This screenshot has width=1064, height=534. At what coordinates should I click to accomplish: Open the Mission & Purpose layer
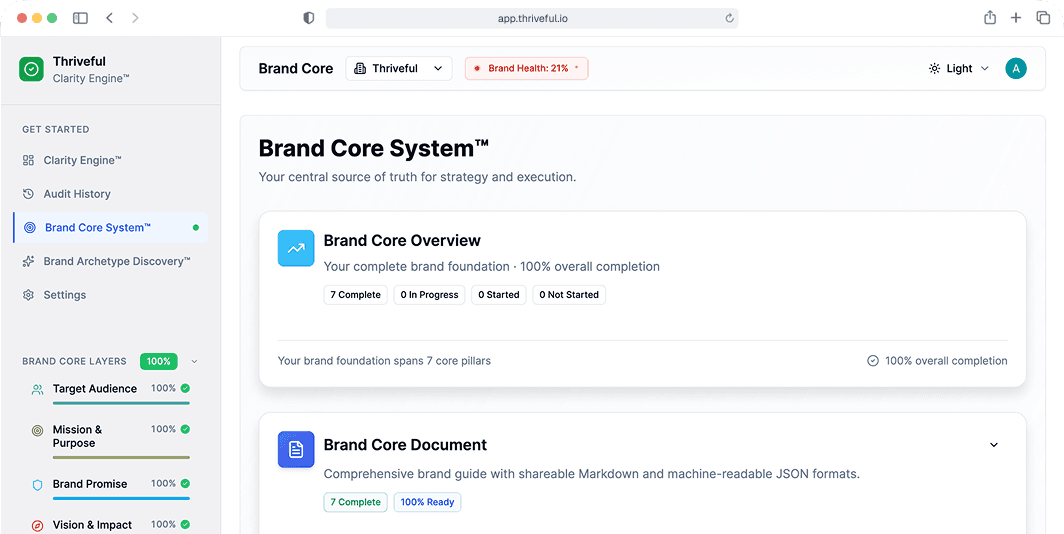(x=111, y=441)
